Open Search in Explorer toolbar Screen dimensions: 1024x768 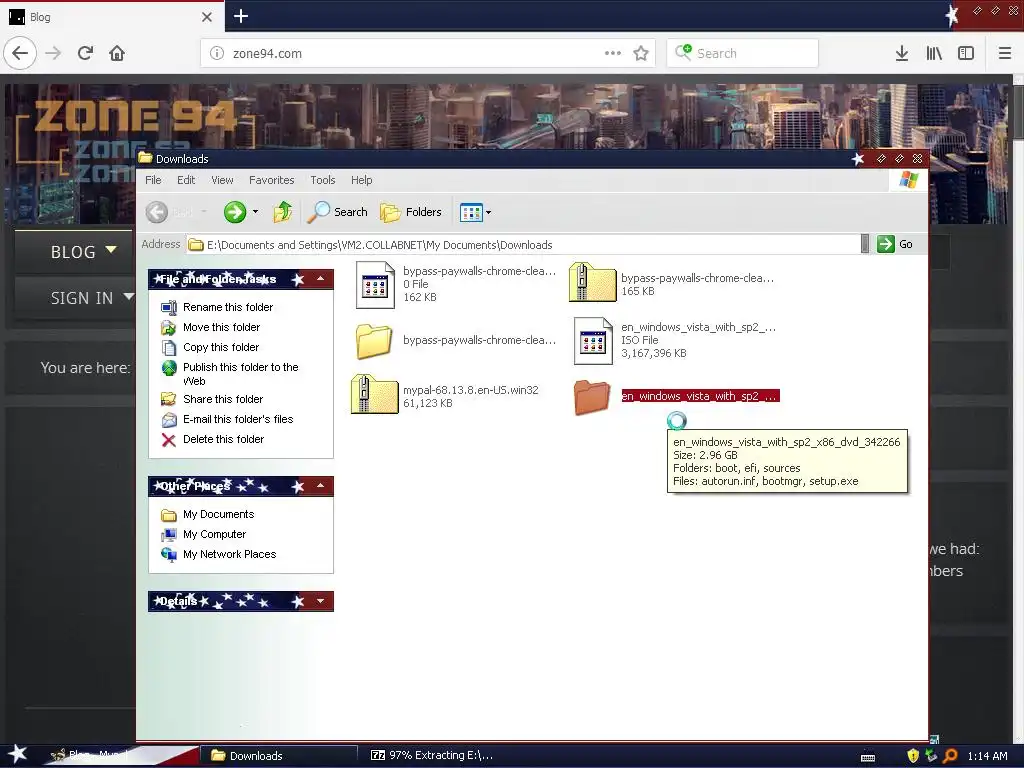pos(337,212)
